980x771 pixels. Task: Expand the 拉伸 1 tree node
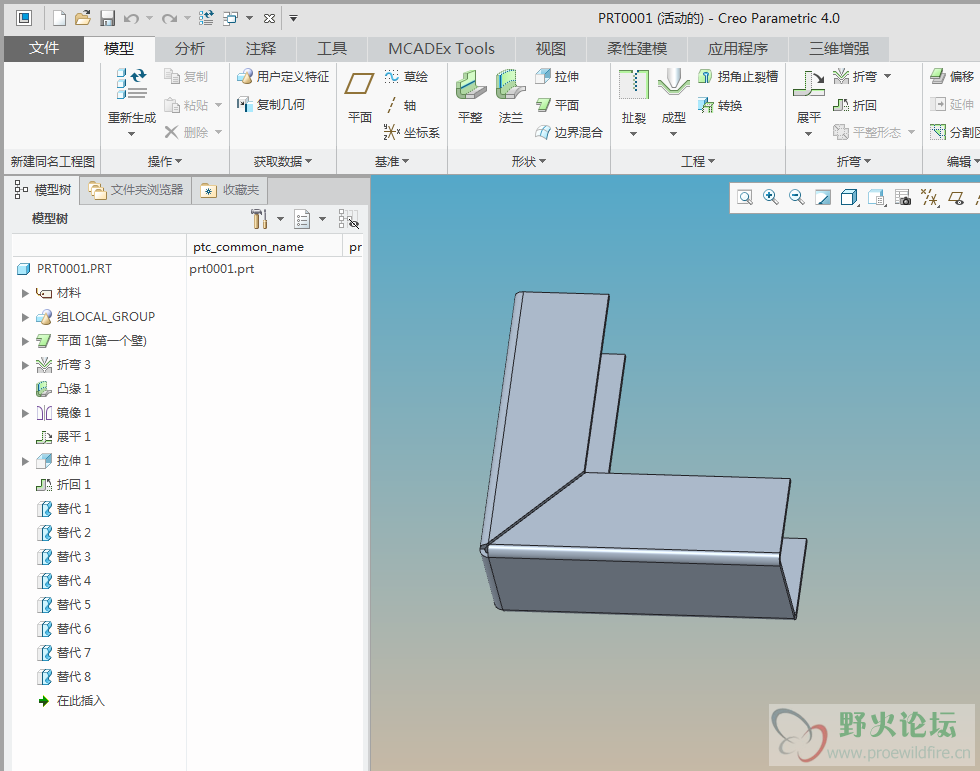tap(25, 461)
